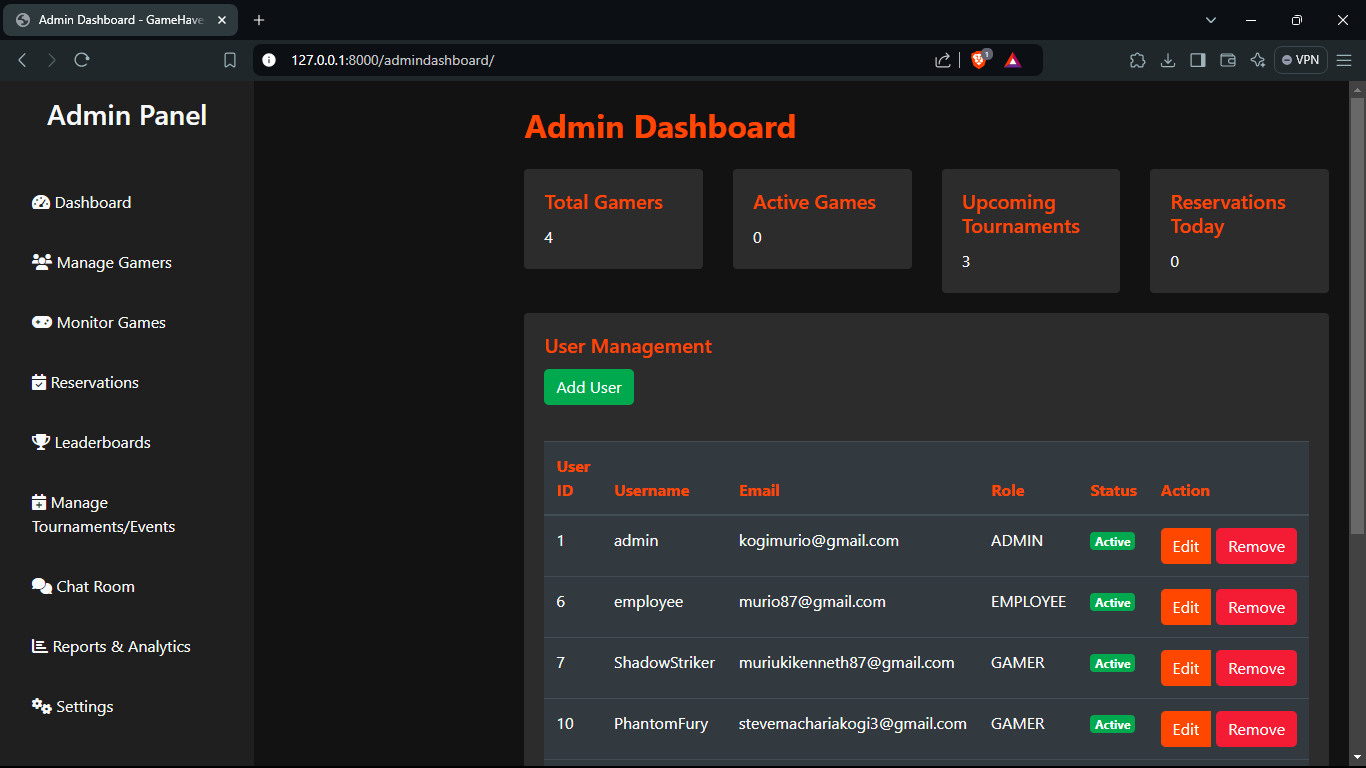
Task: Click the Add User button
Action: (x=589, y=387)
